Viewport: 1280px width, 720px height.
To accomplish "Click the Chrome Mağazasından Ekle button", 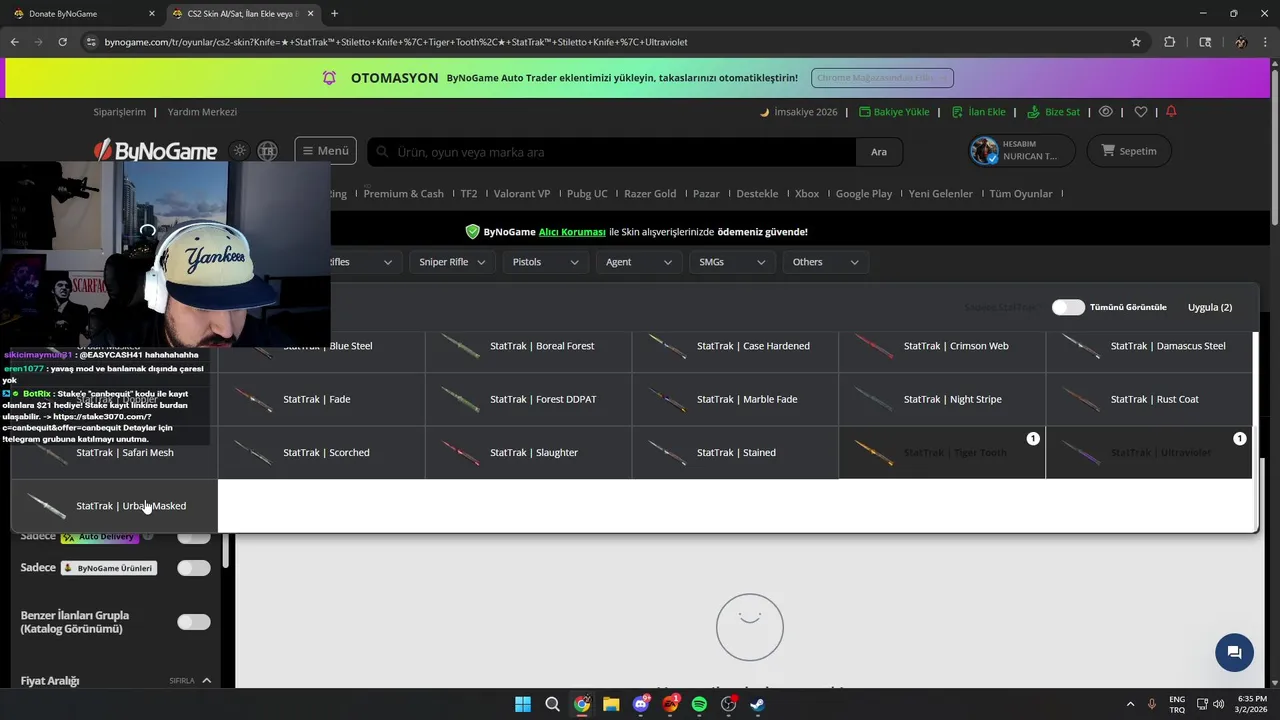I will coord(882,78).
